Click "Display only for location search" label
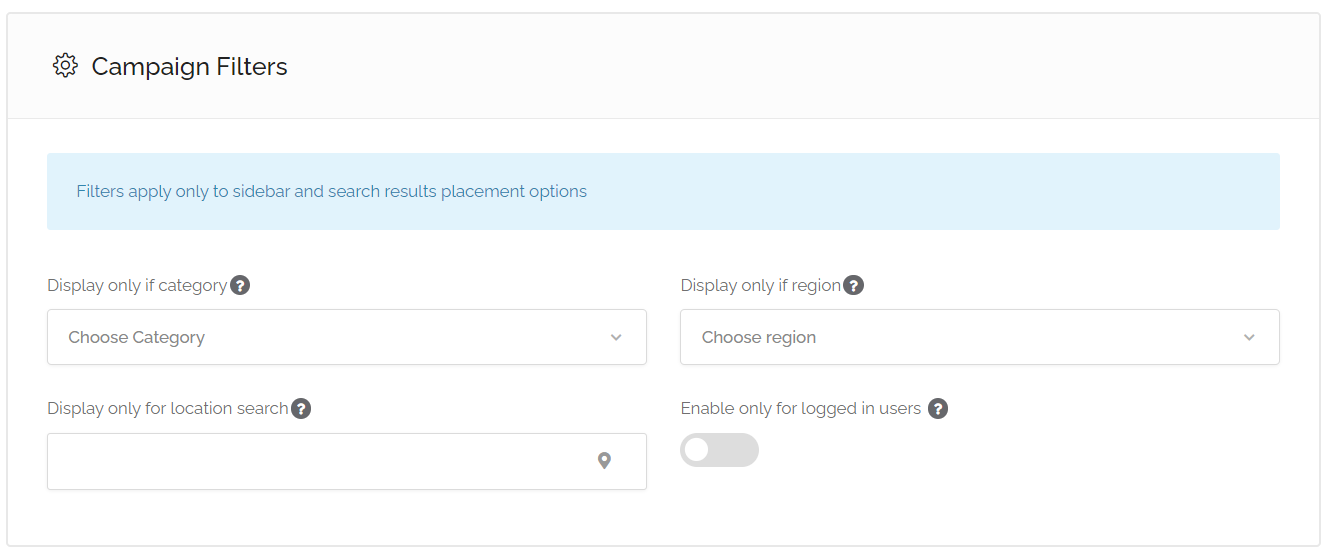This screenshot has width=1327, height=557. [167, 408]
